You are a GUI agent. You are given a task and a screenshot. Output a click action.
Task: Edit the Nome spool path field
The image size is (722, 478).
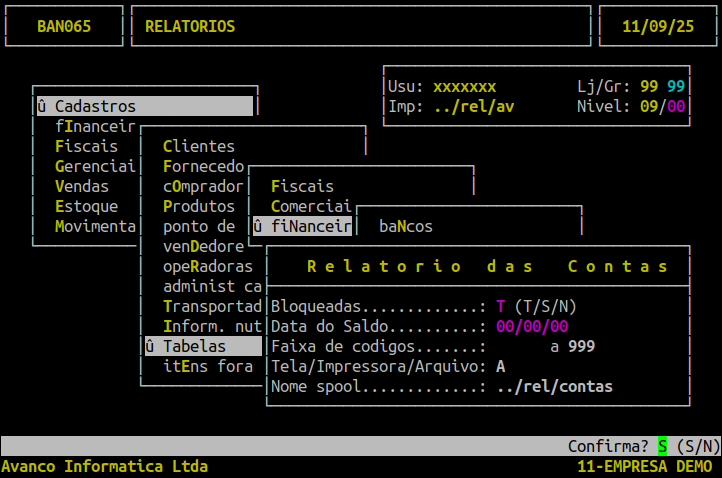point(554,386)
